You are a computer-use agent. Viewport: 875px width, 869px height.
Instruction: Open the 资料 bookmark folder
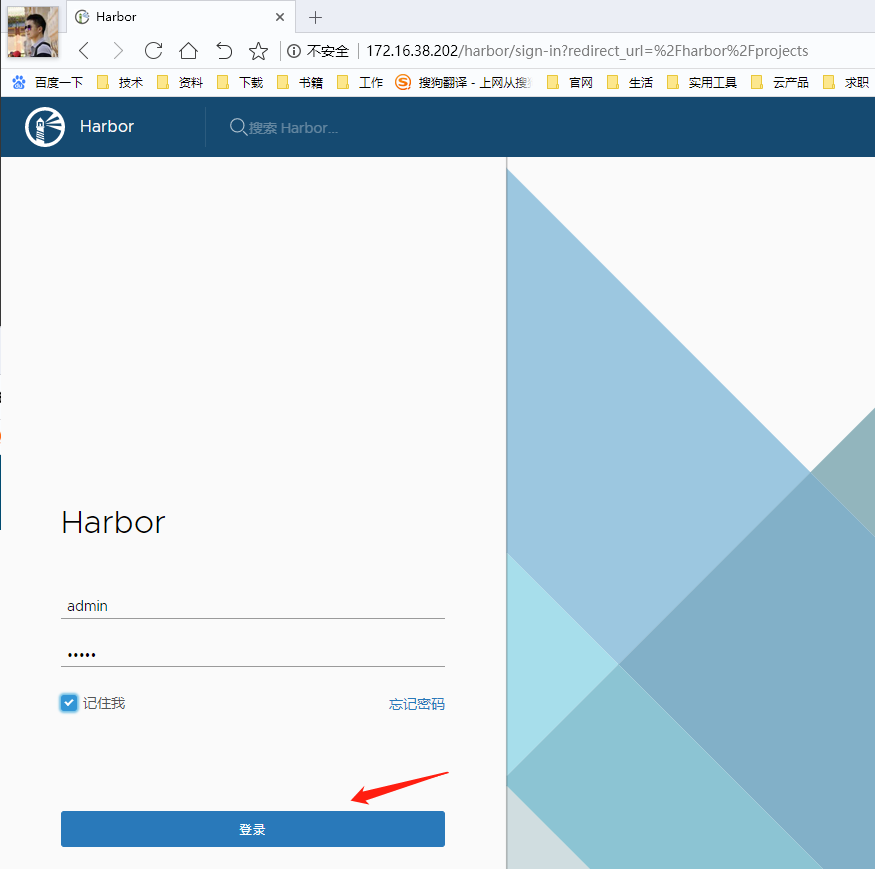tap(180, 83)
